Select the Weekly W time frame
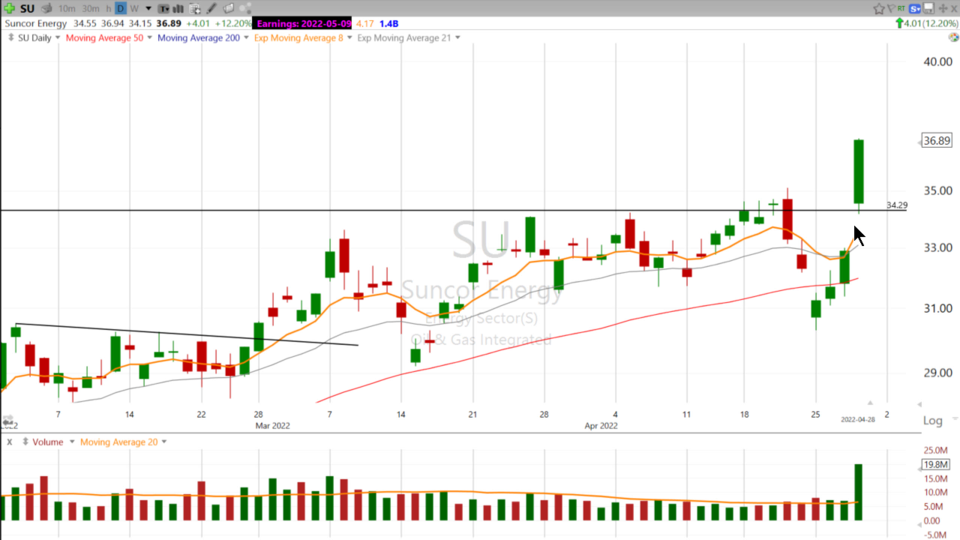 (x=134, y=9)
